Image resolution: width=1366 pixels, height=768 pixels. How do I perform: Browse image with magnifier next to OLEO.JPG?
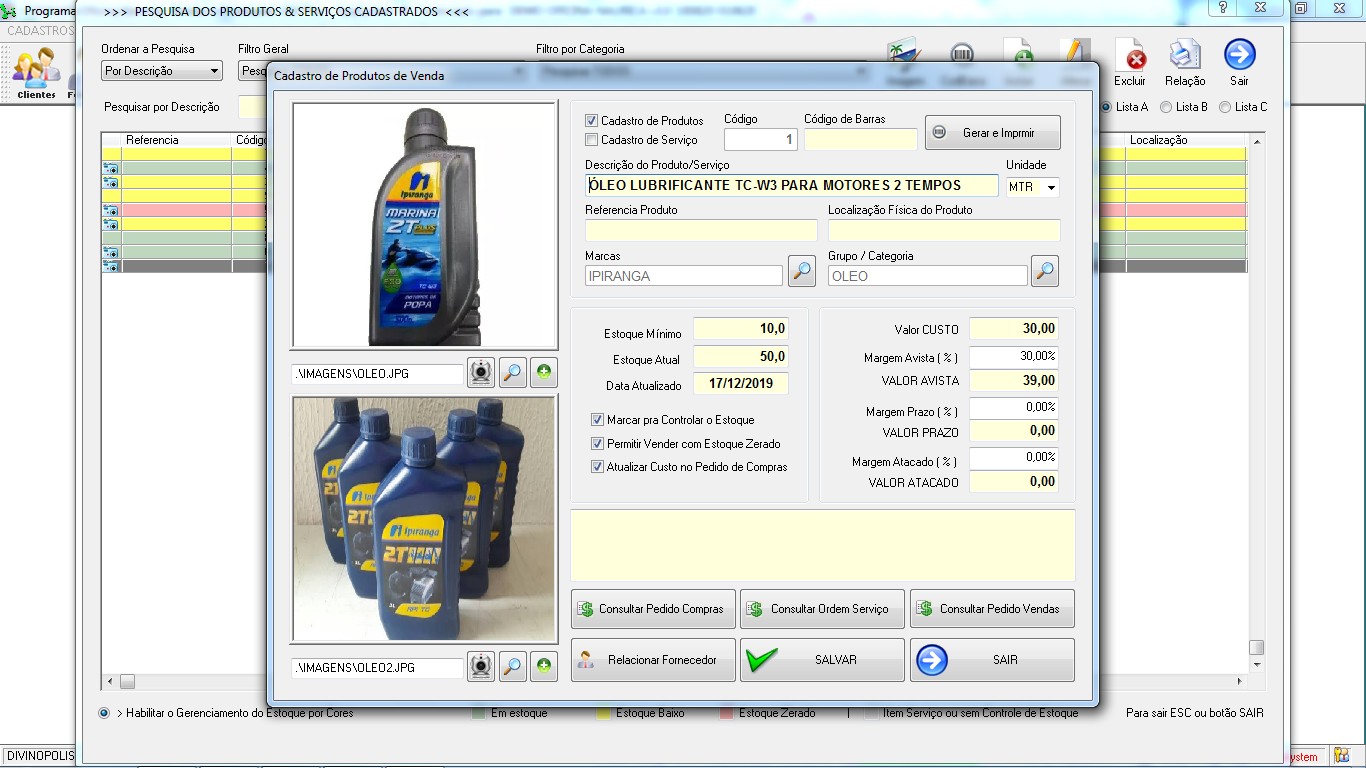click(x=513, y=373)
